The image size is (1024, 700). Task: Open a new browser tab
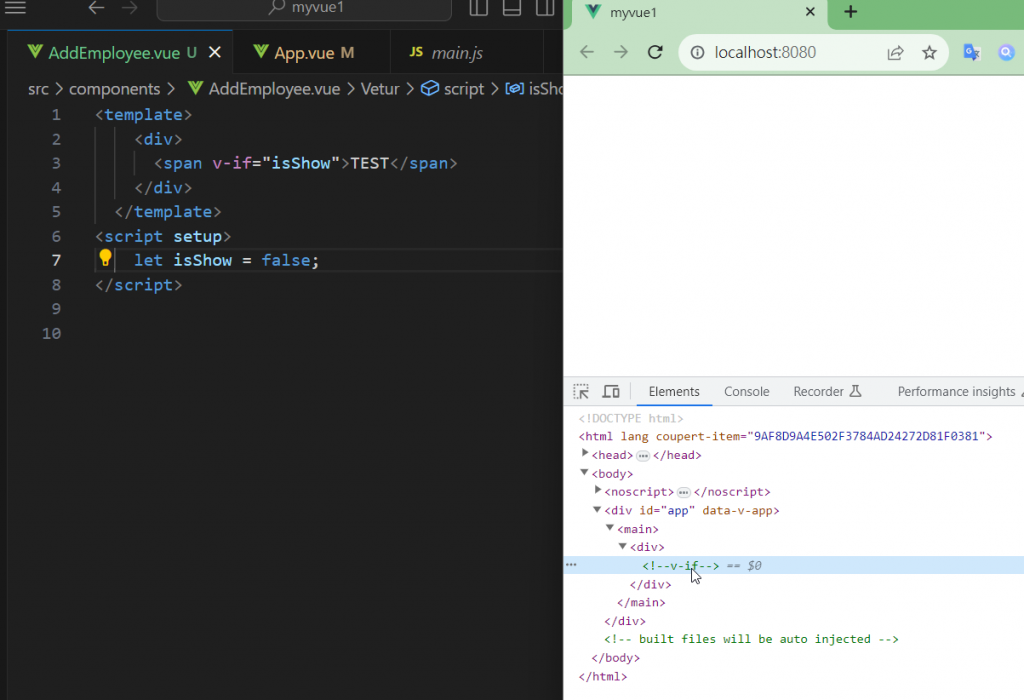click(x=850, y=12)
